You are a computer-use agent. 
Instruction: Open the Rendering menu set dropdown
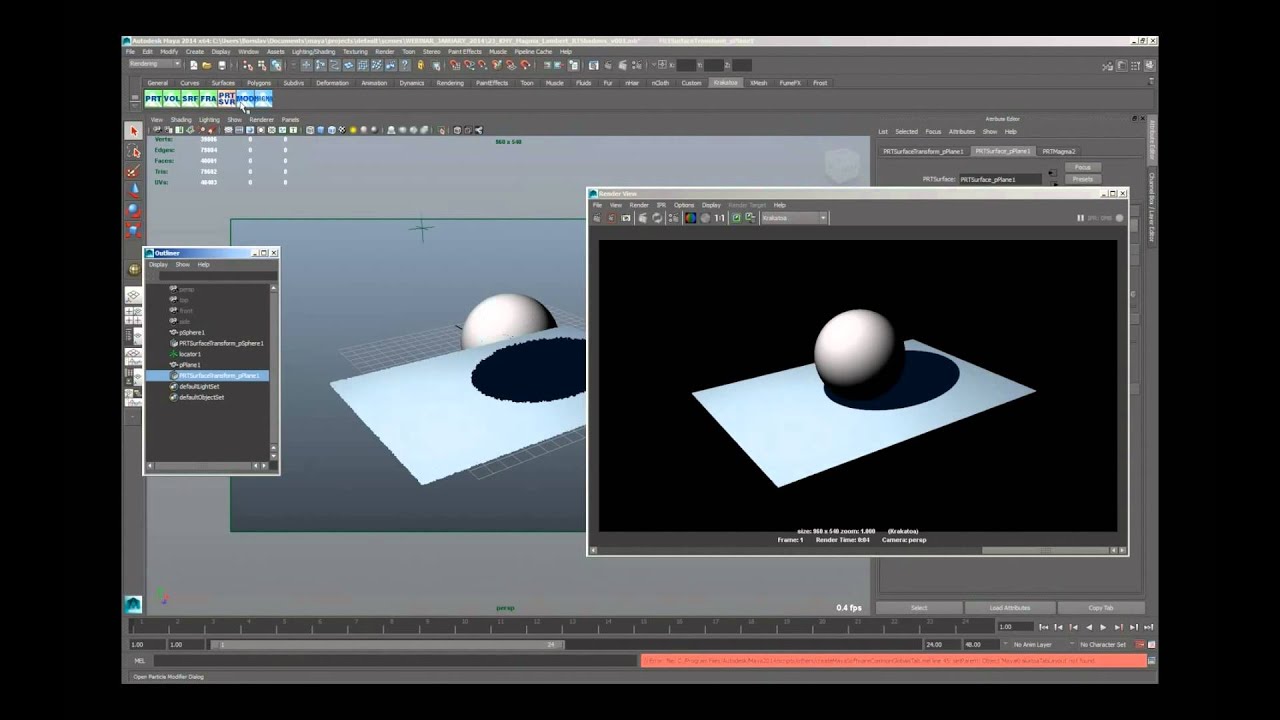pyautogui.click(x=154, y=64)
